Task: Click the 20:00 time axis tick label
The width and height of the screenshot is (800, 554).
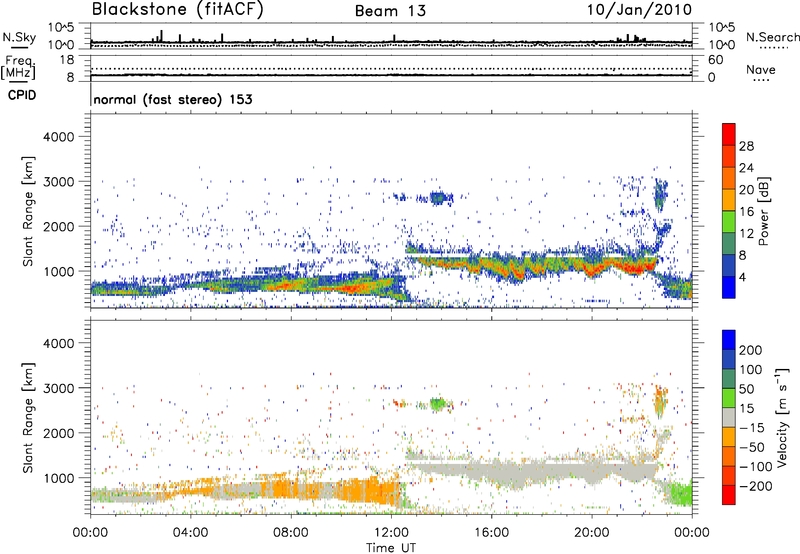Action: click(x=591, y=533)
